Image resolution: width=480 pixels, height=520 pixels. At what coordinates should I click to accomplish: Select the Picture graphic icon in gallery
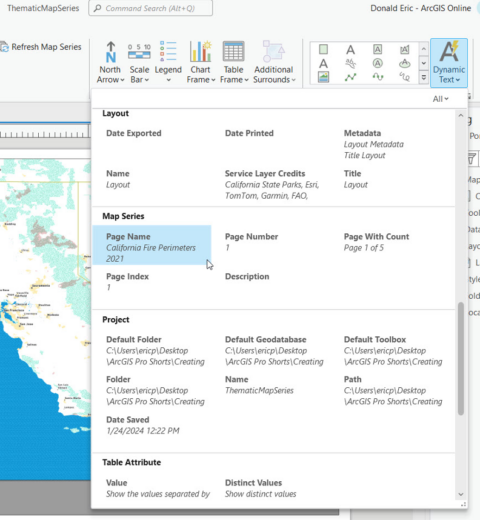(323, 77)
